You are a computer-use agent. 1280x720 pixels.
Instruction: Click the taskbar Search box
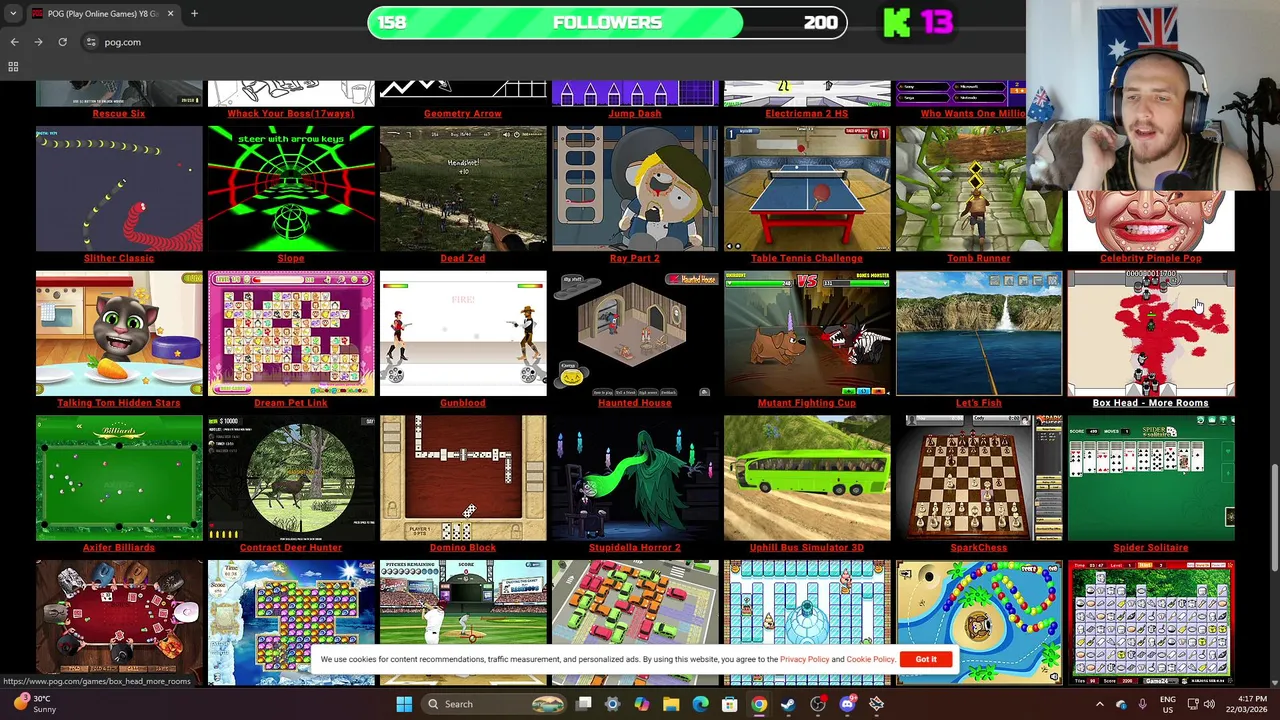(x=495, y=704)
